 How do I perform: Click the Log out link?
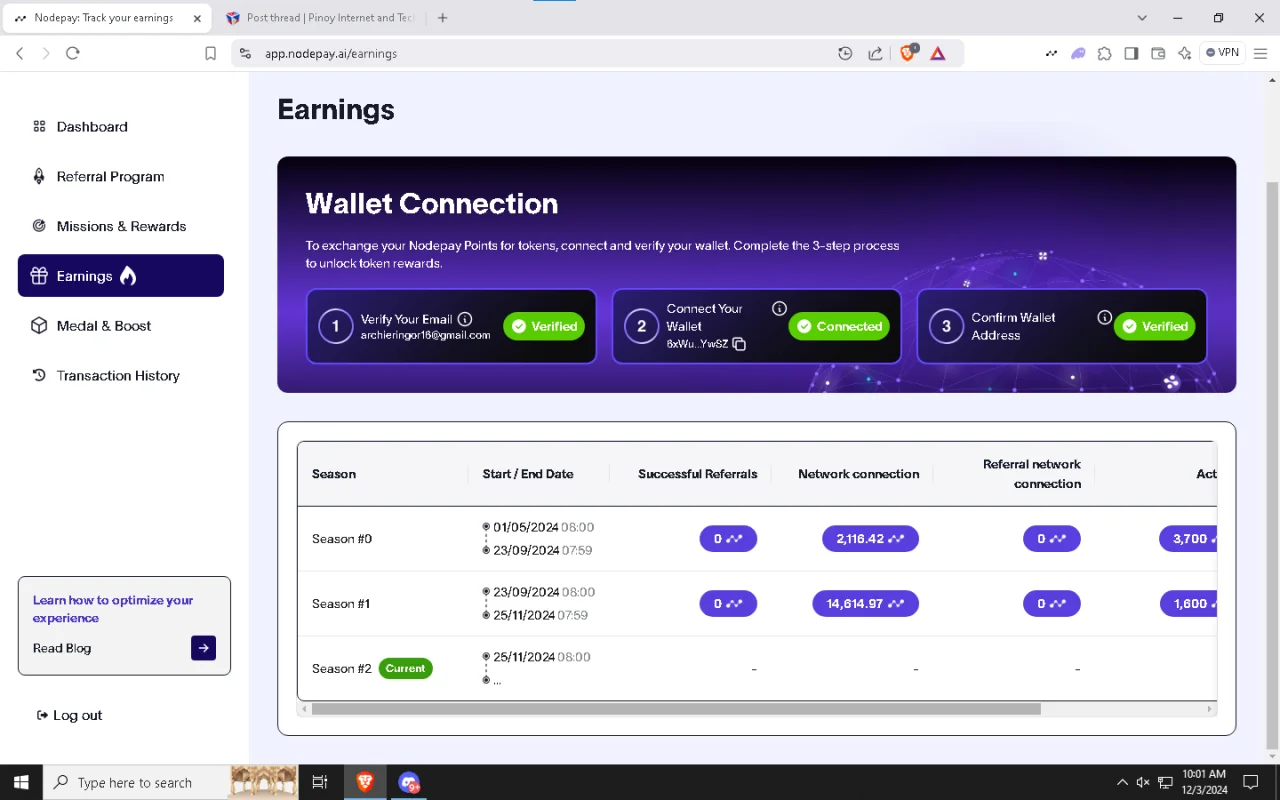click(x=69, y=715)
